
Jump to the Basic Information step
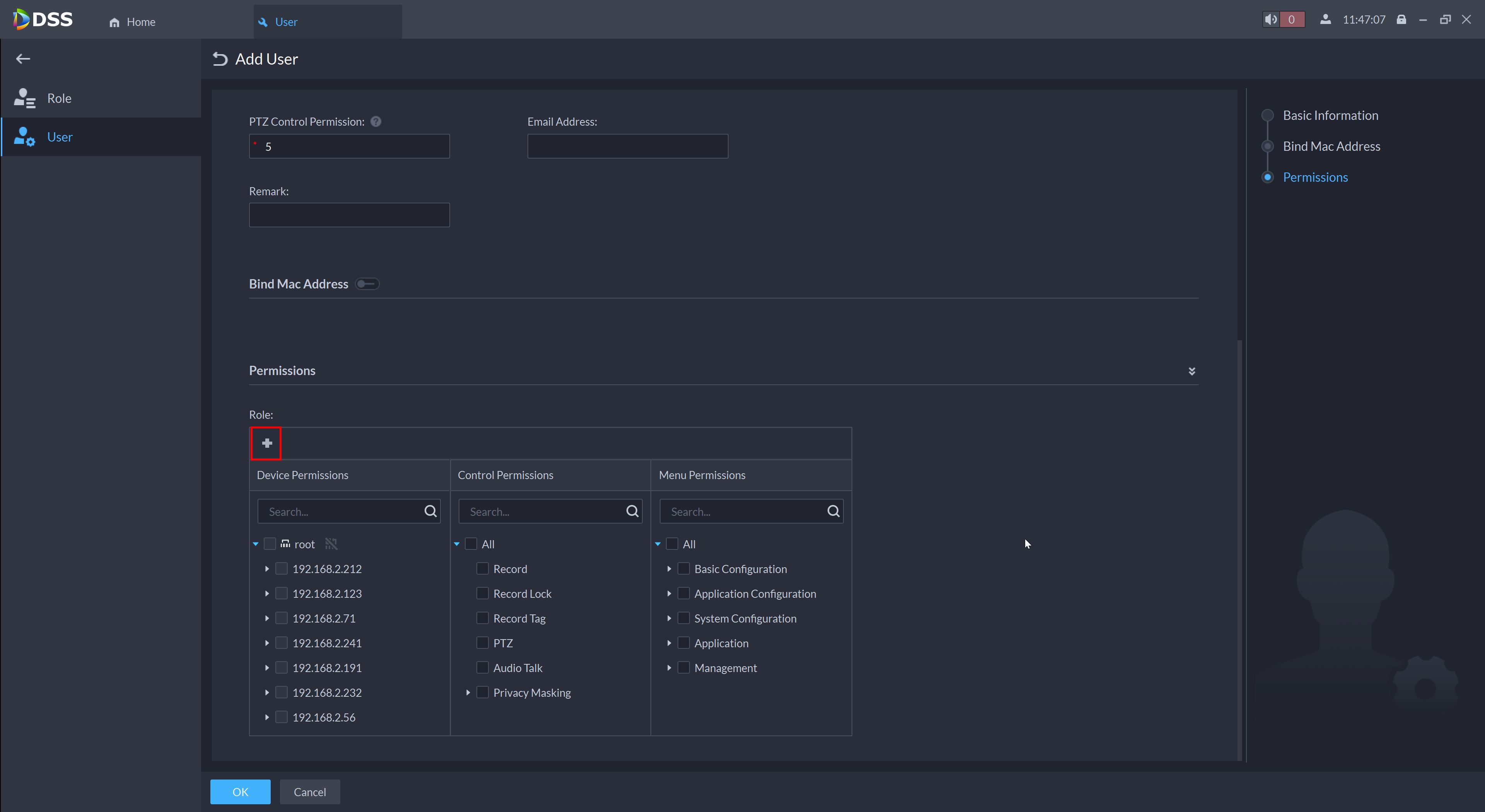point(1330,115)
